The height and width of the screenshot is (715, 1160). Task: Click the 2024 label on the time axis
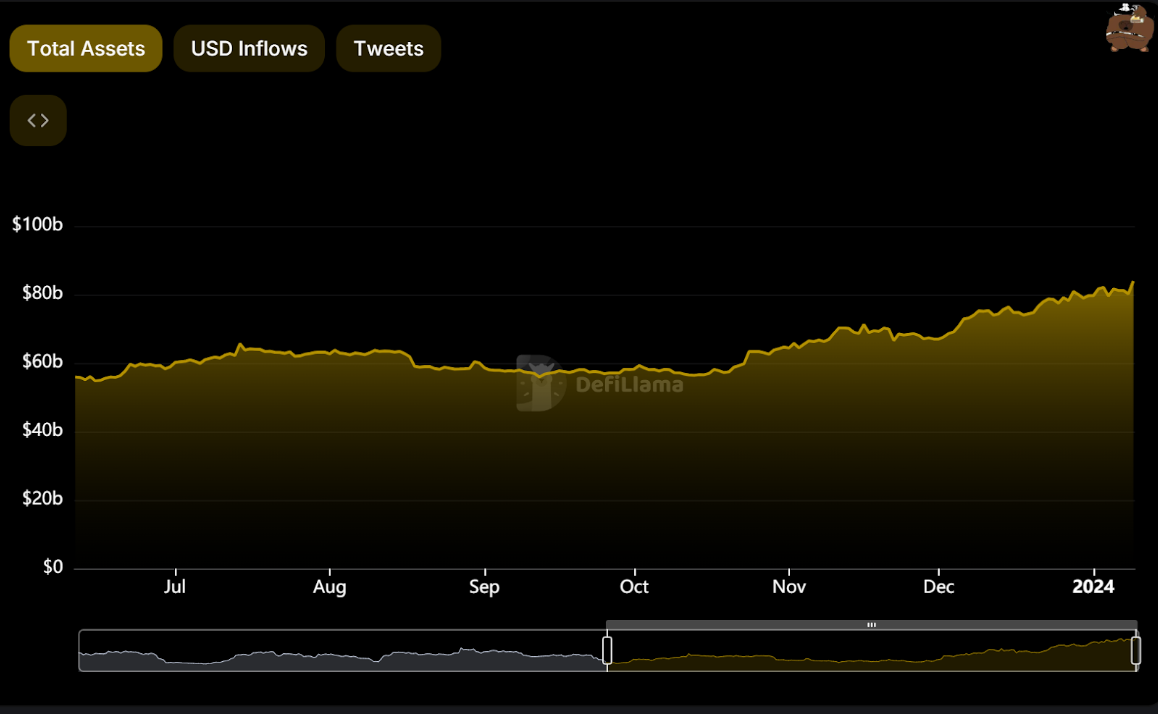coord(1093,587)
